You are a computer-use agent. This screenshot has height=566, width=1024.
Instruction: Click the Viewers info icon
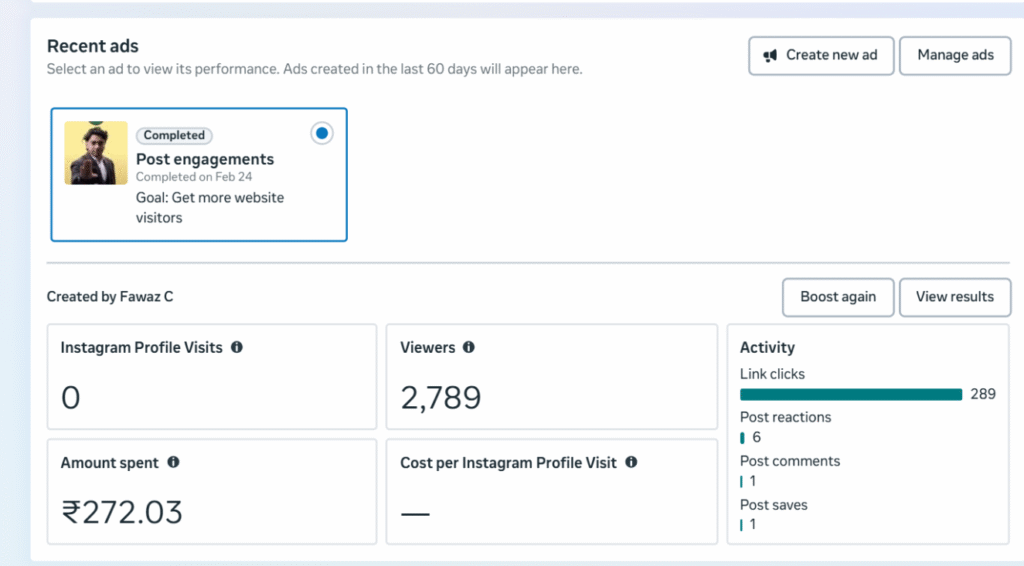point(469,347)
